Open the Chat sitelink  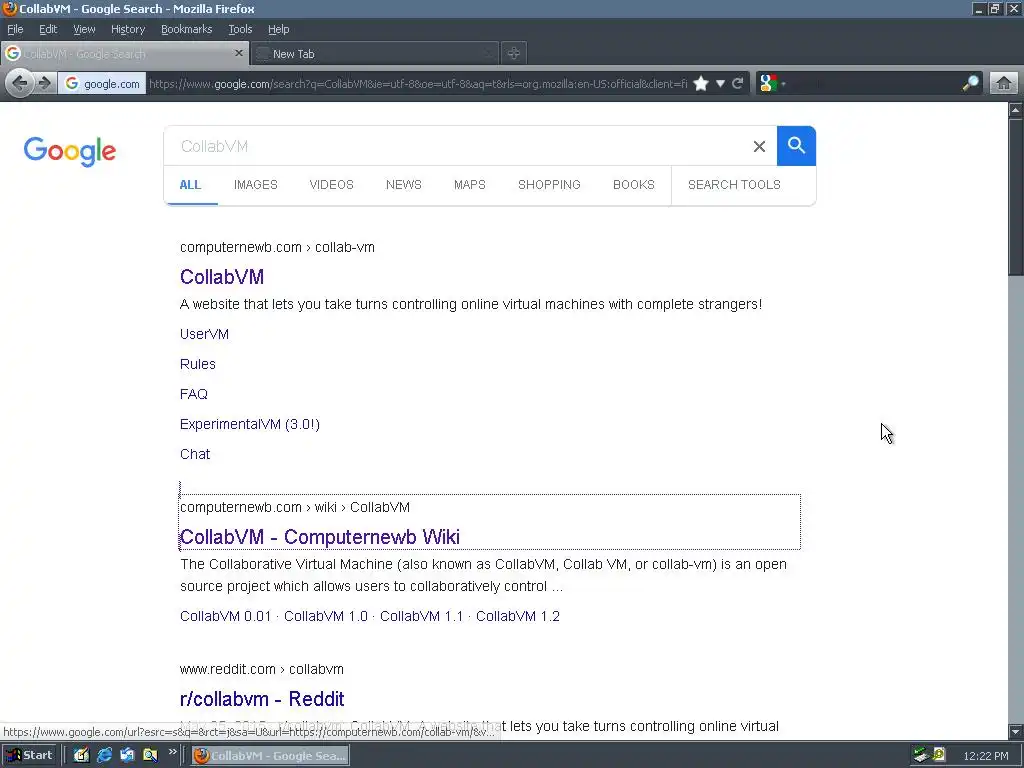tap(195, 455)
